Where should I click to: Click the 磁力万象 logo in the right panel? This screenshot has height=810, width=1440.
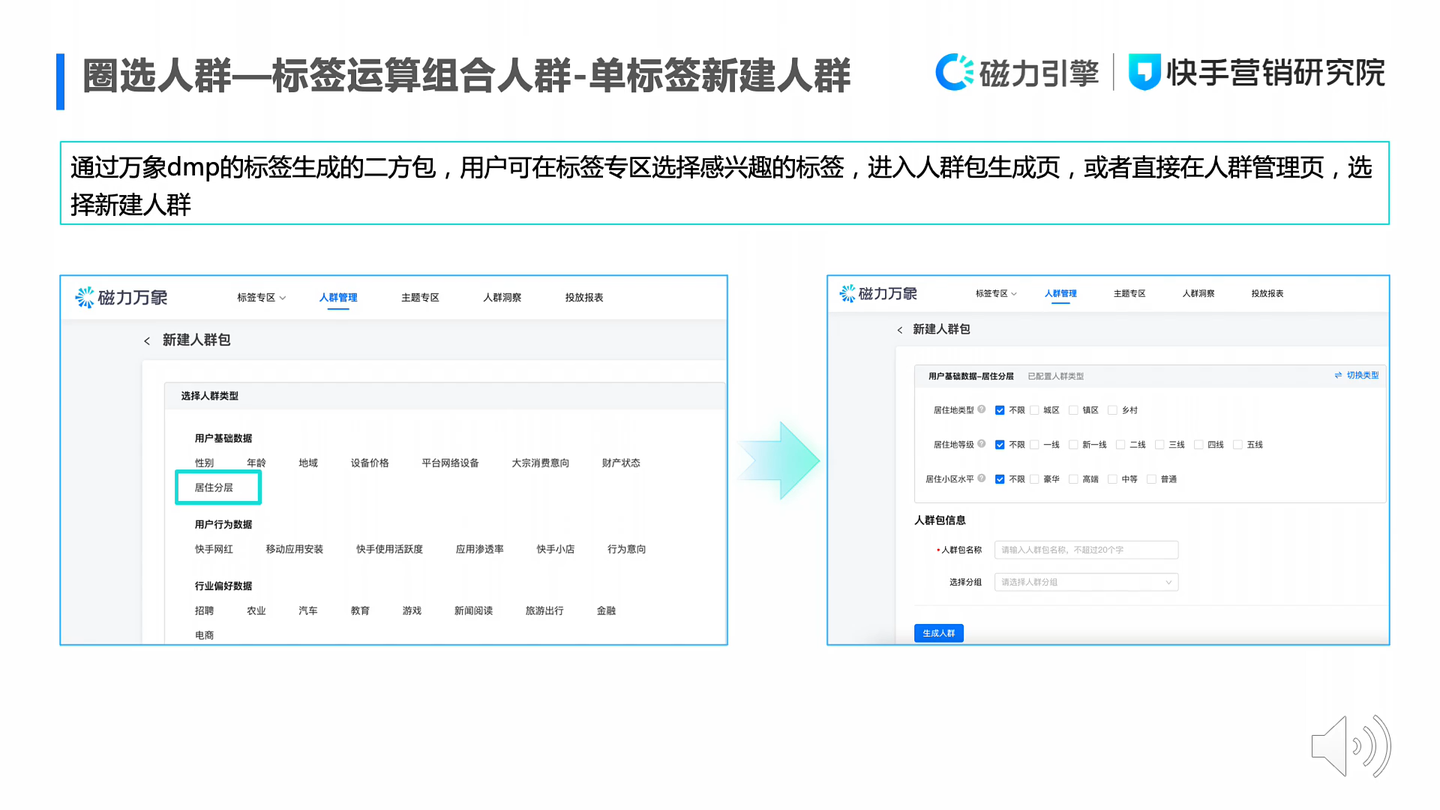tap(878, 293)
